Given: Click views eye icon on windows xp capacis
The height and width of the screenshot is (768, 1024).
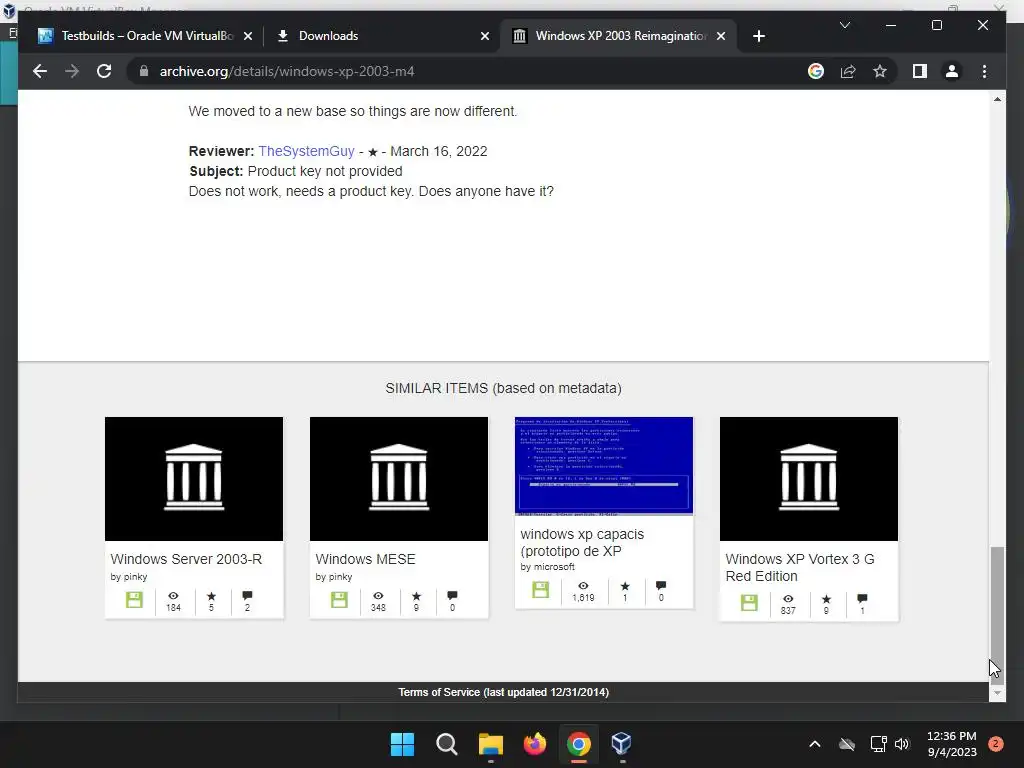Looking at the screenshot, I should tap(583, 586).
